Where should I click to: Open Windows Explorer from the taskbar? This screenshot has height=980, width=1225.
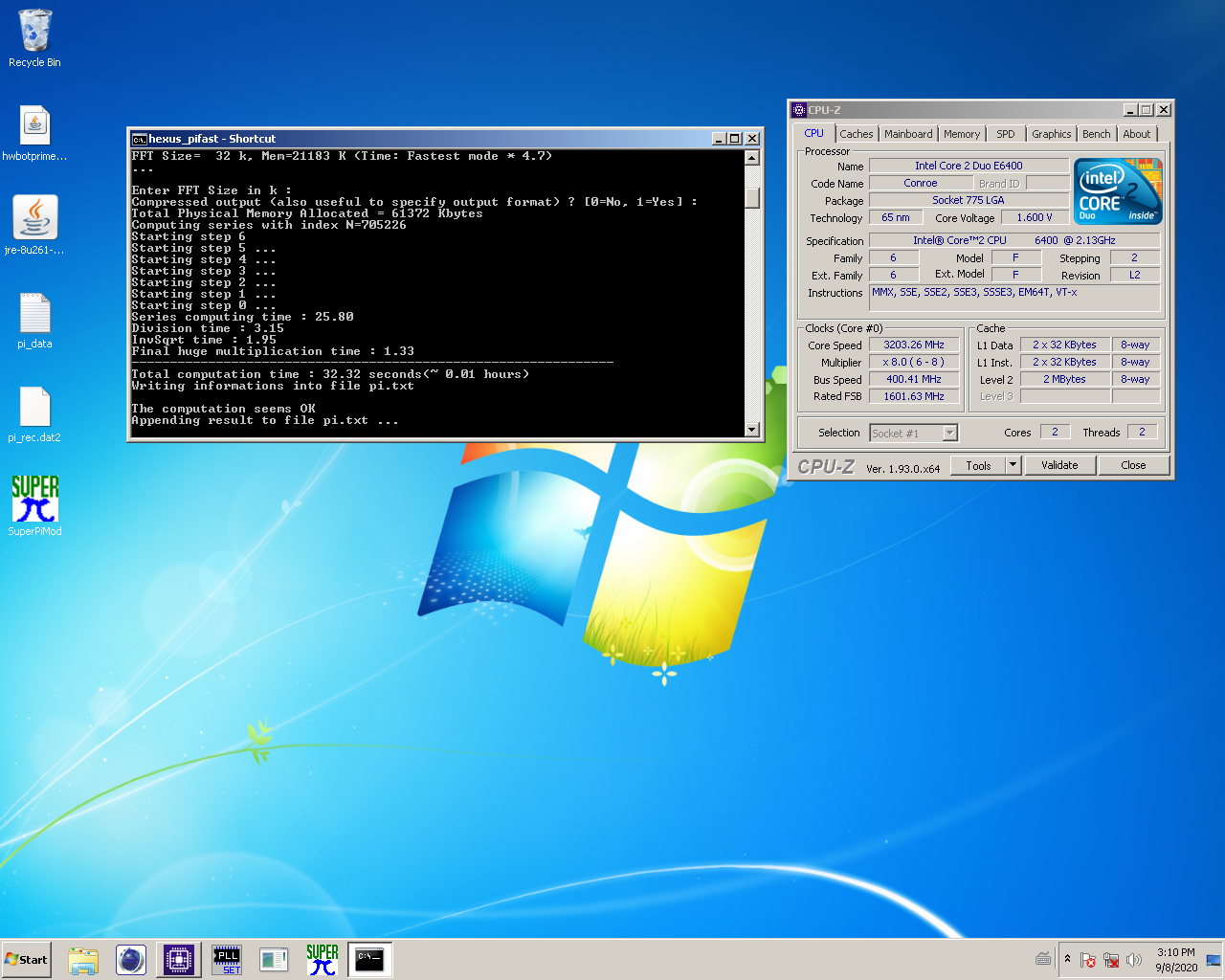pyautogui.click(x=83, y=960)
